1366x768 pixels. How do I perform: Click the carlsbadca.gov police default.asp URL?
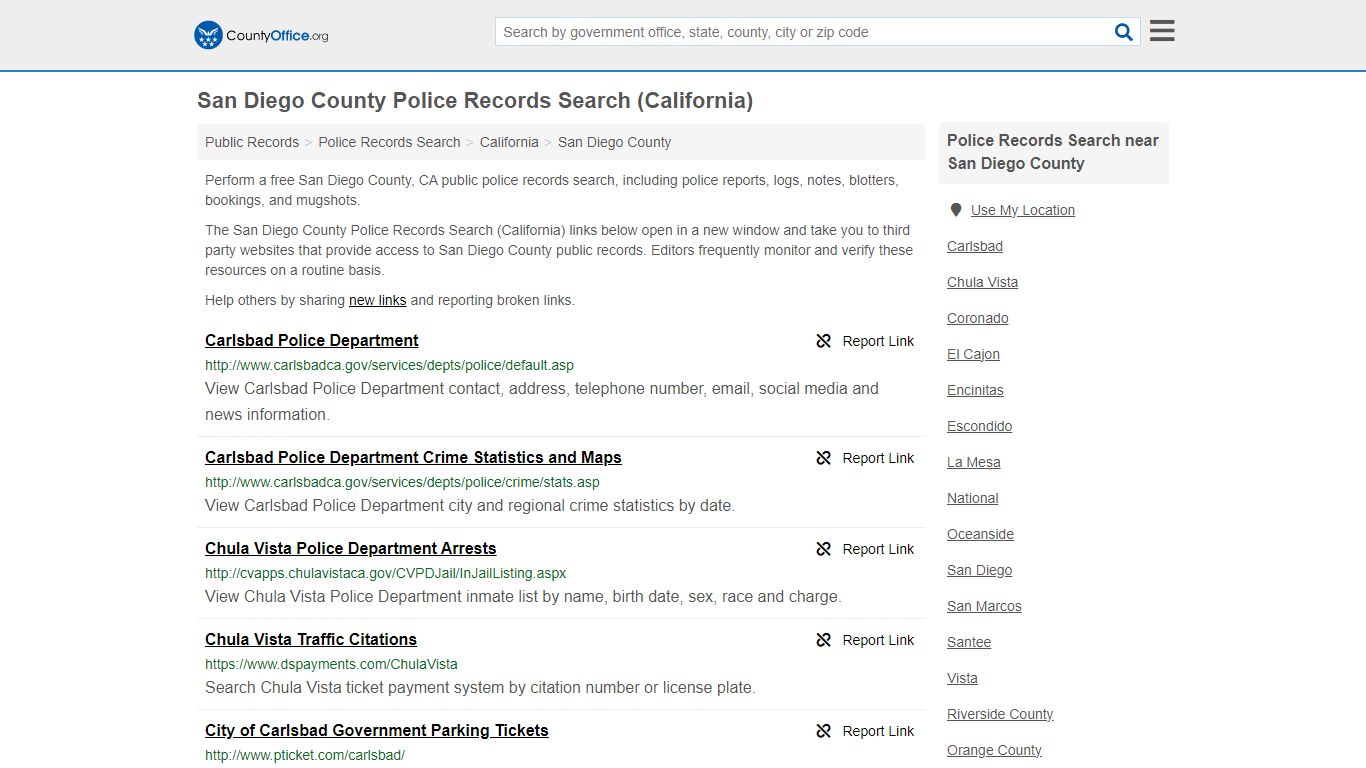click(x=389, y=365)
